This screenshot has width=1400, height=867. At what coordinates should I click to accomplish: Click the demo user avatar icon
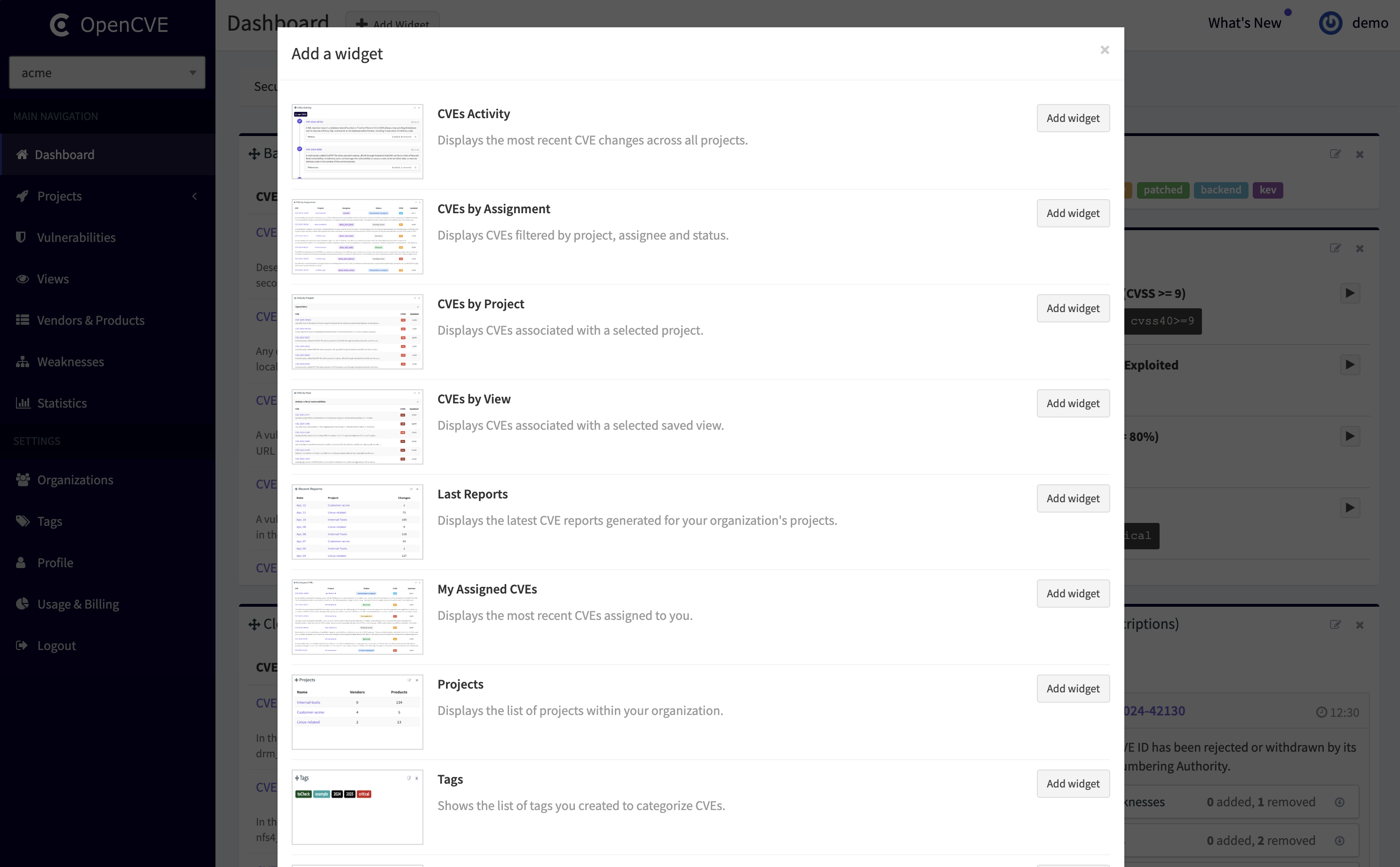[x=1330, y=23]
